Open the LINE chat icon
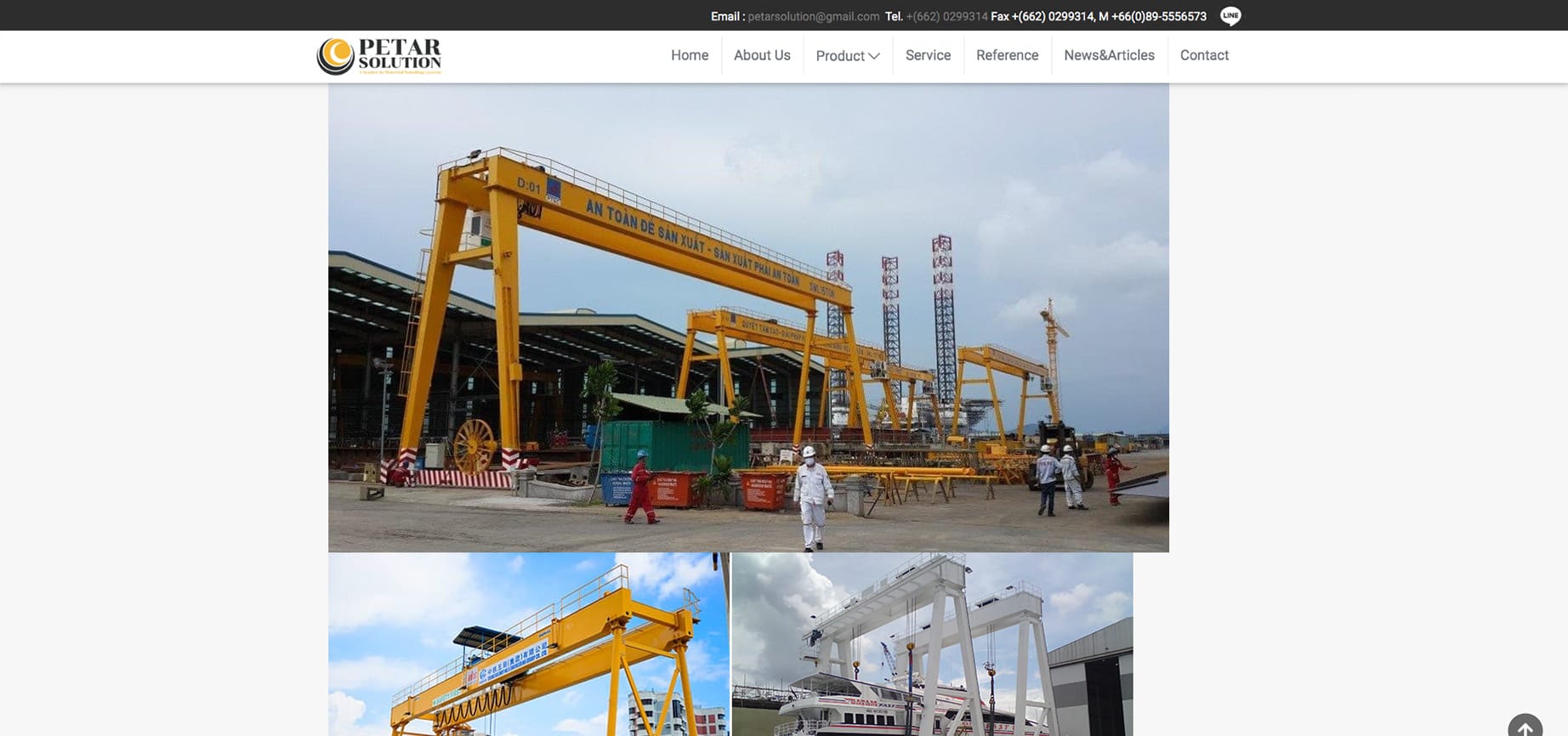Image resolution: width=1568 pixels, height=736 pixels. coord(1230,16)
